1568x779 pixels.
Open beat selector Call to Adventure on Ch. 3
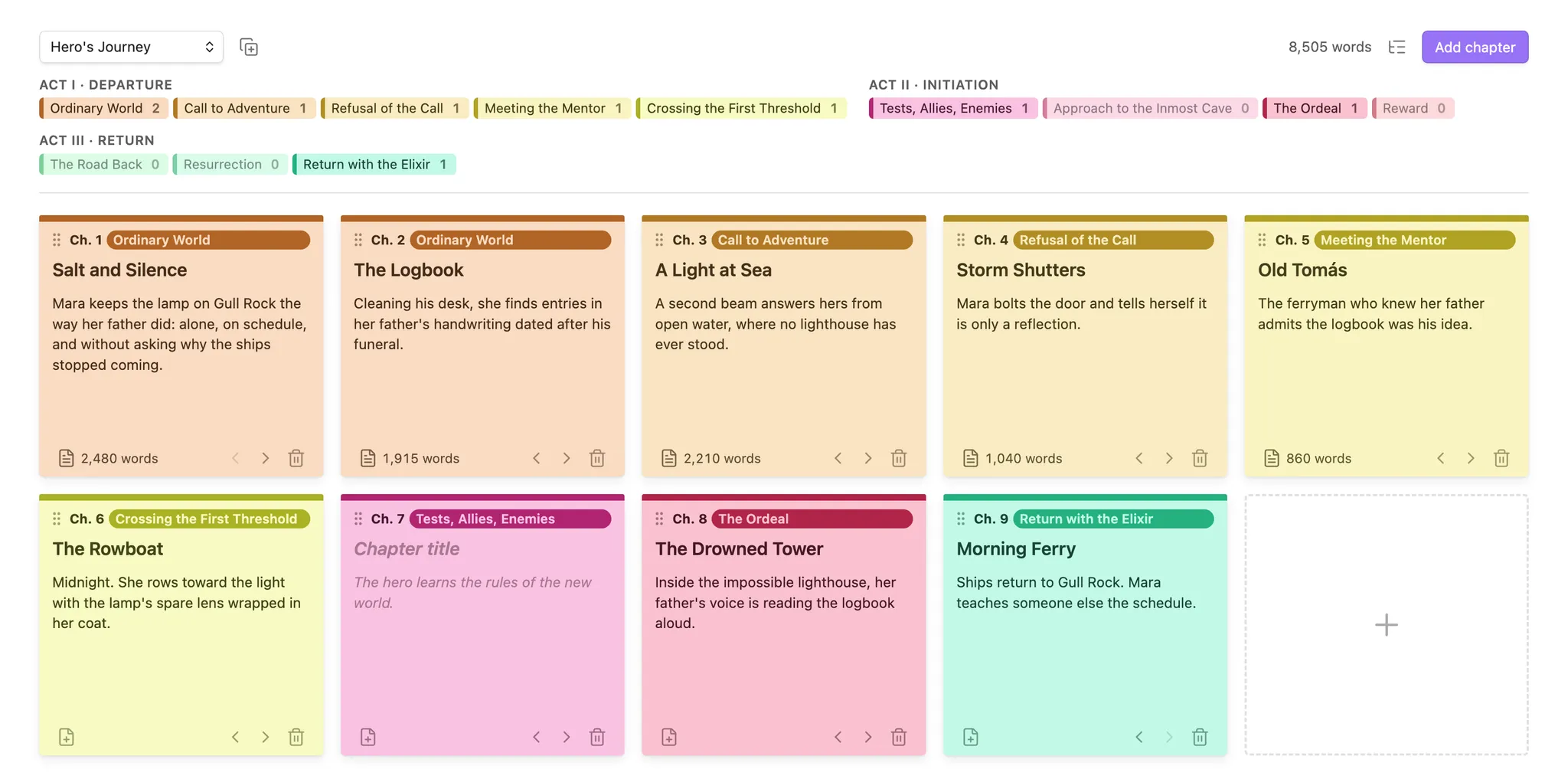pyautogui.click(x=812, y=240)
